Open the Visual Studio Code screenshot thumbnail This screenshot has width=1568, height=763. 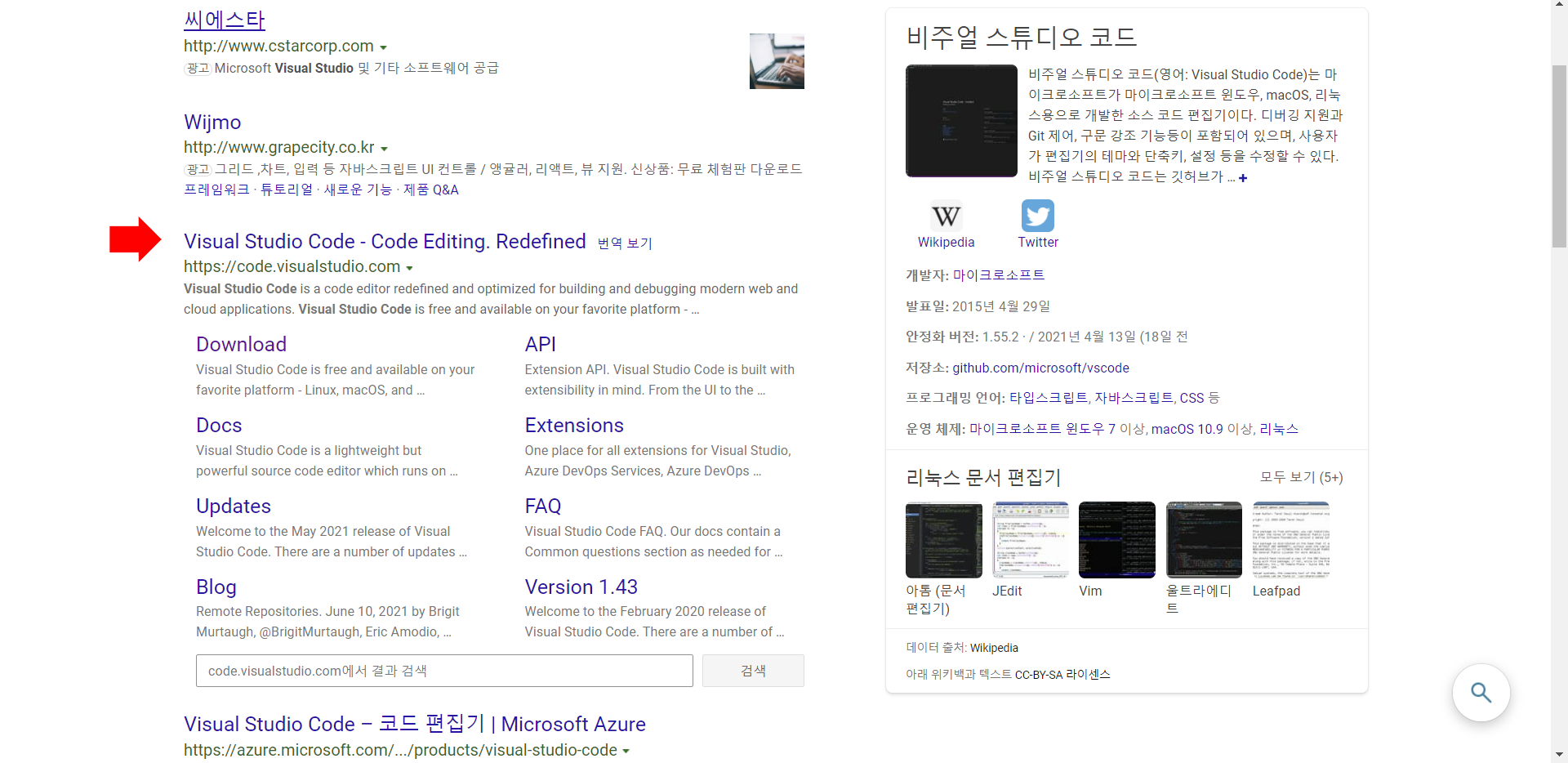click(x=961, y=121)
